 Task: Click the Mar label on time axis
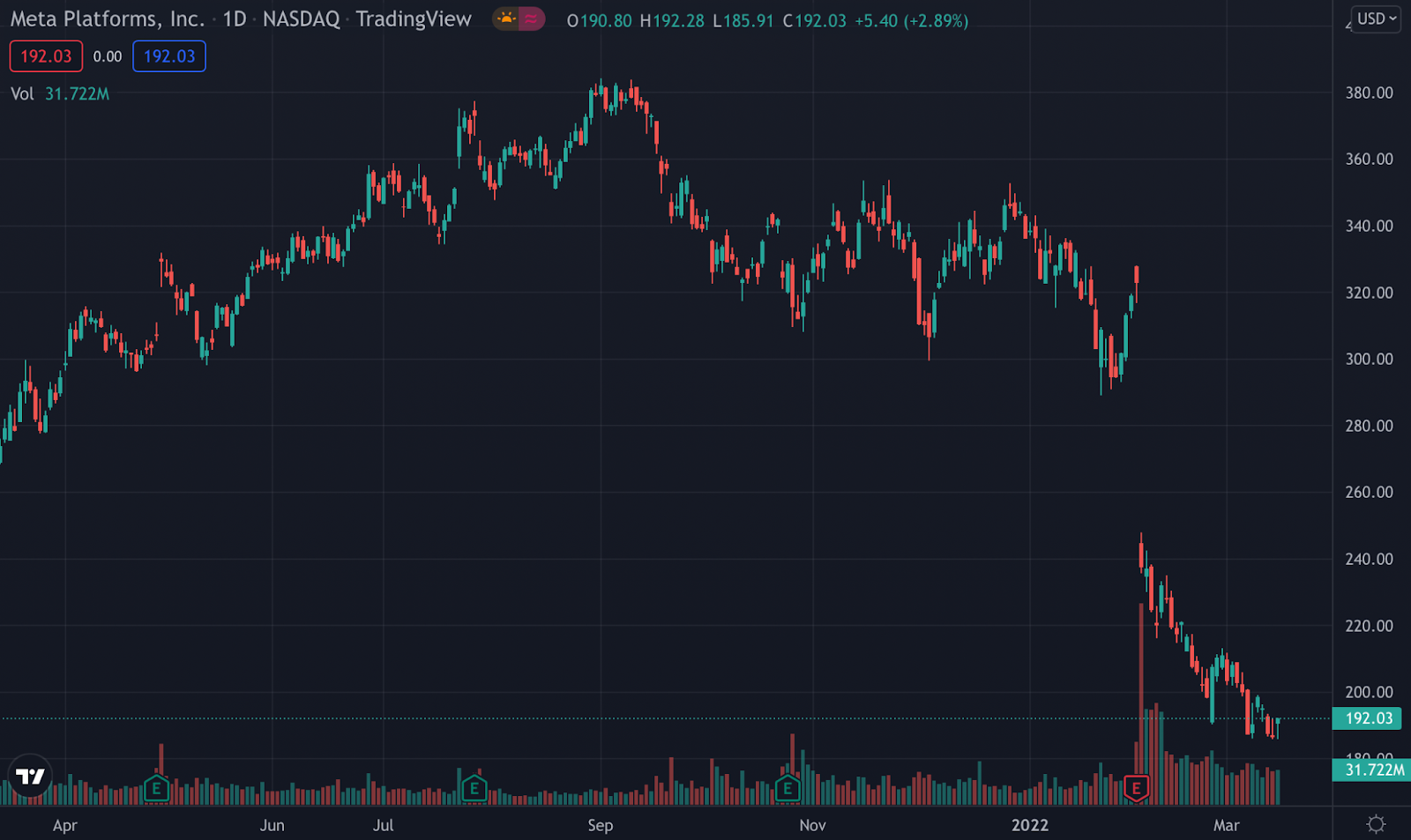1227,825
